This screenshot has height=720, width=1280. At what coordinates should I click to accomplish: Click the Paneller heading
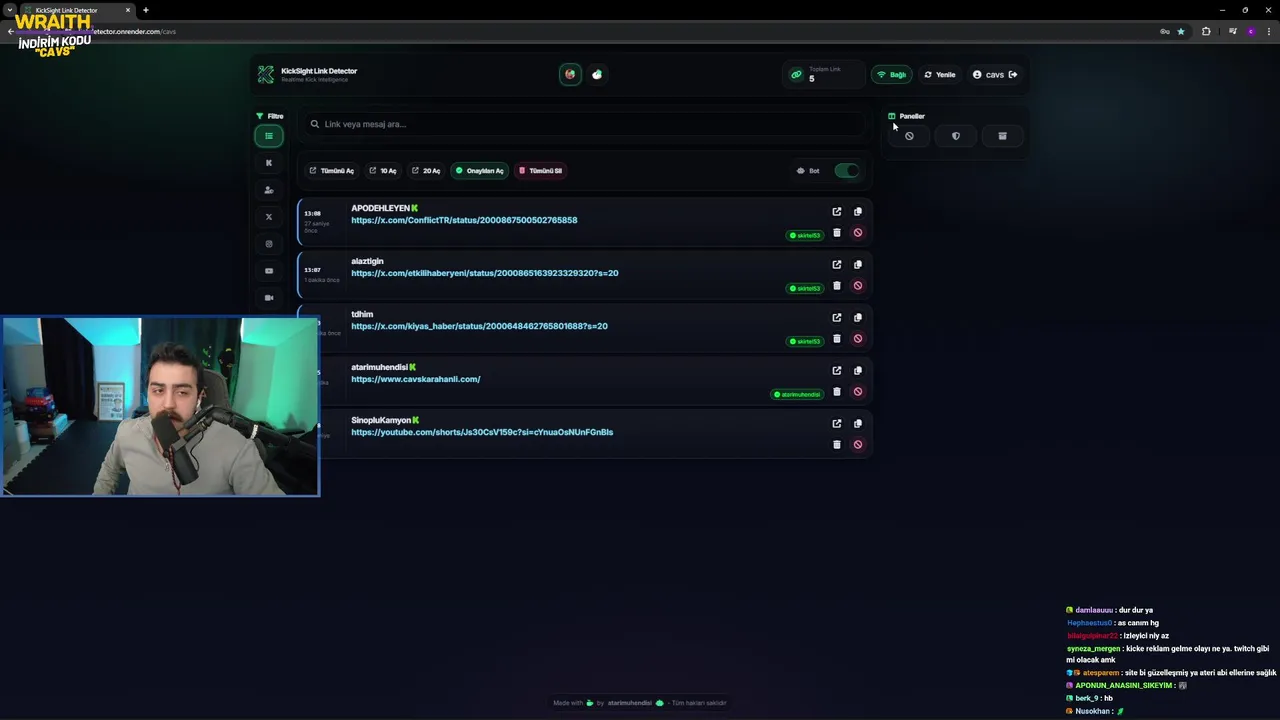point(907,116)
